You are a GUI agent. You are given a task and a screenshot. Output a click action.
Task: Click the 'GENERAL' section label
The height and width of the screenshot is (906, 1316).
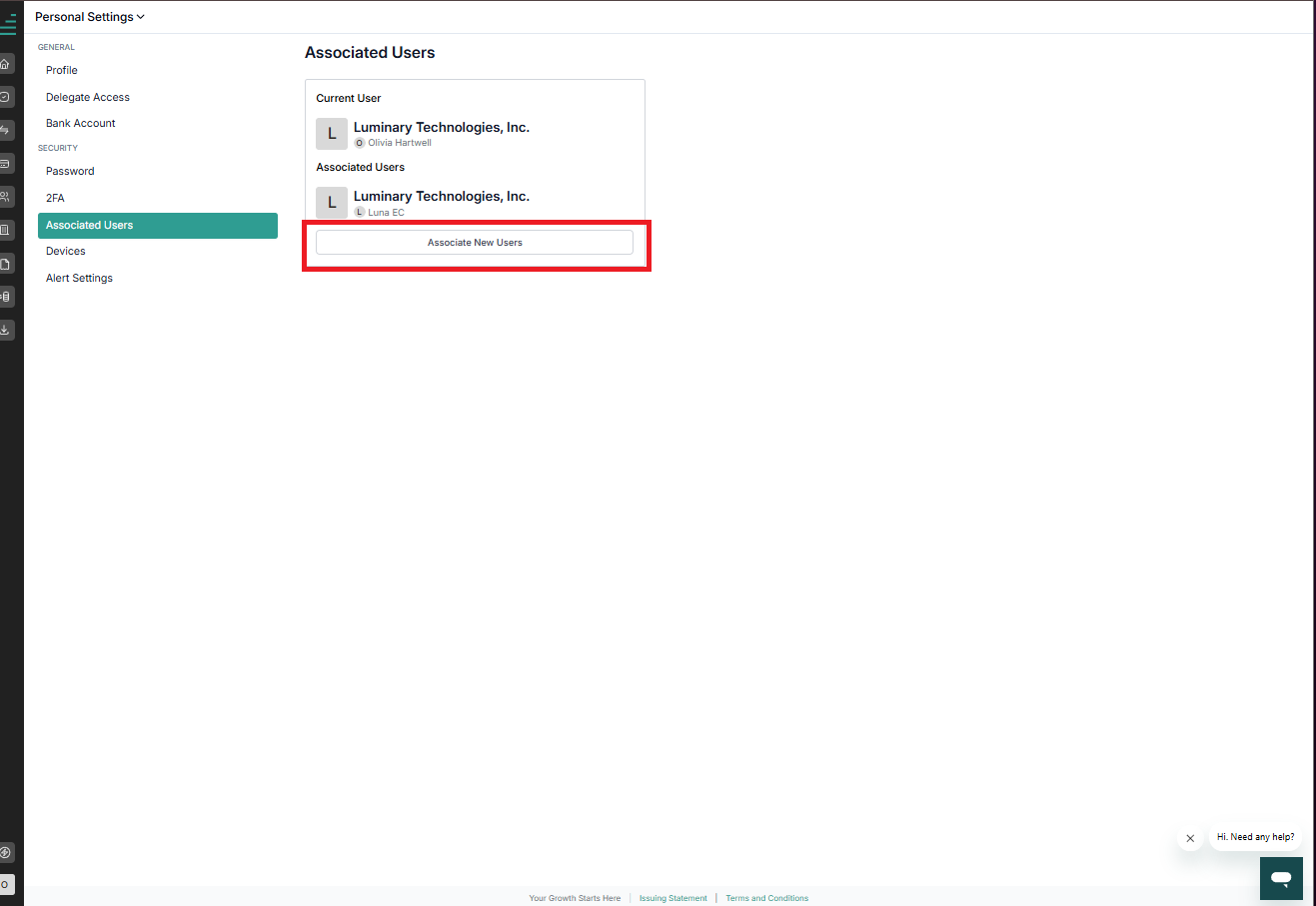(56, 47)
